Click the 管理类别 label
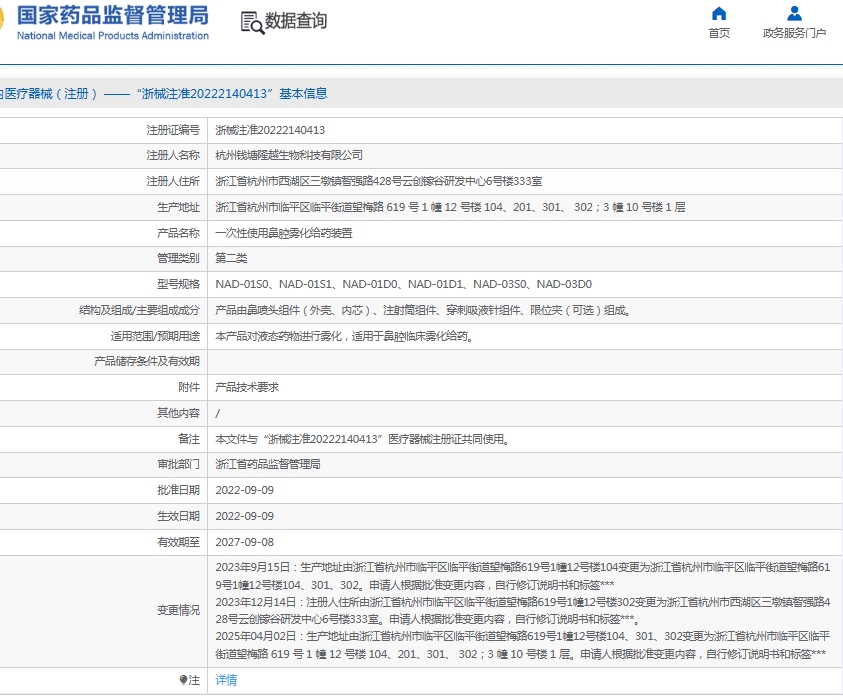This screenshot has height=700, width=843. tap(178, 258)
